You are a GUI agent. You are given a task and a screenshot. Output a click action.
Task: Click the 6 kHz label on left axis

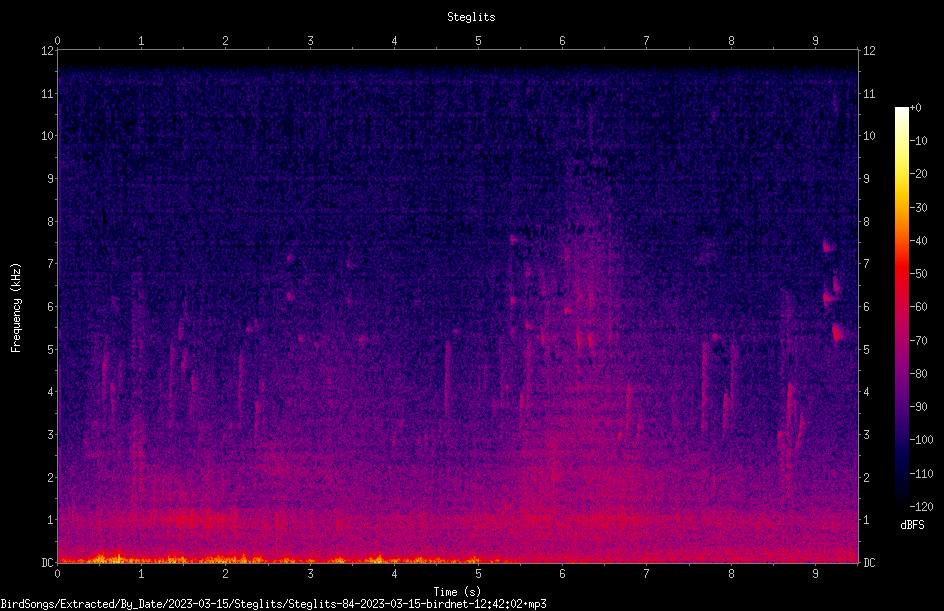pyautogui.click(x=51, y=306)
